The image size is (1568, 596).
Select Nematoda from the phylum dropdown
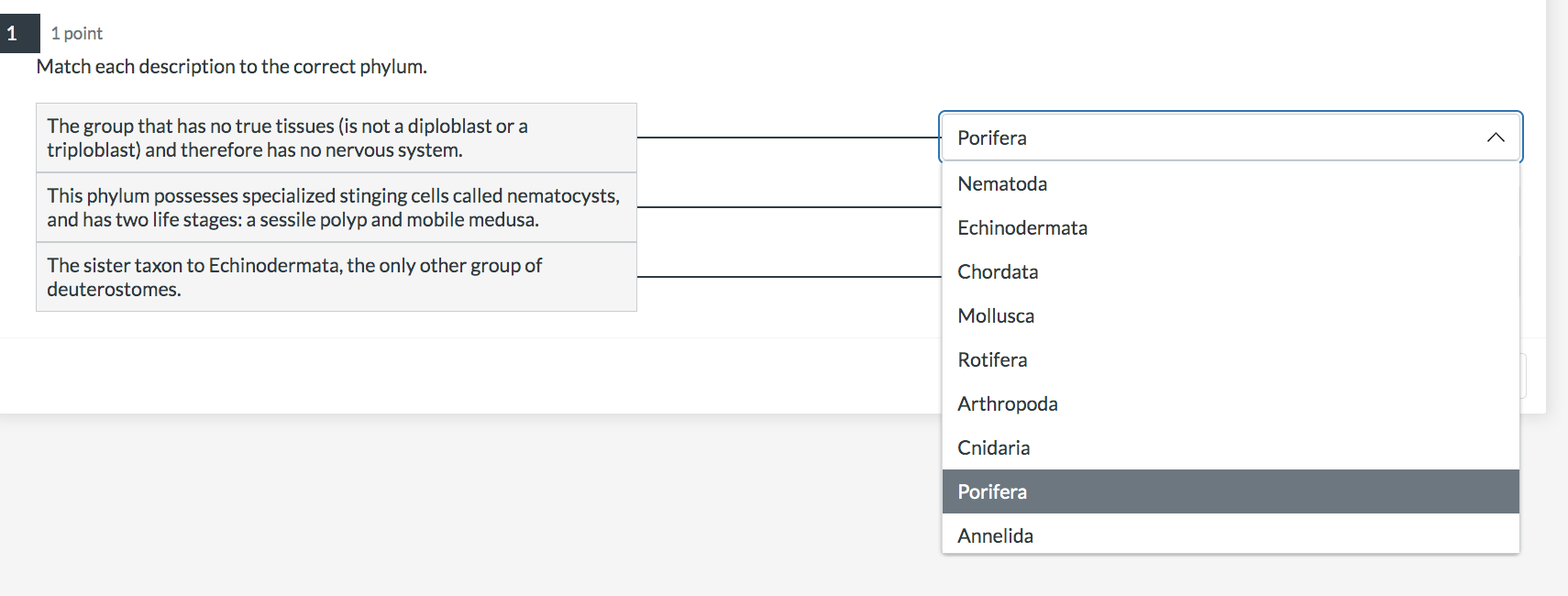1002,183
